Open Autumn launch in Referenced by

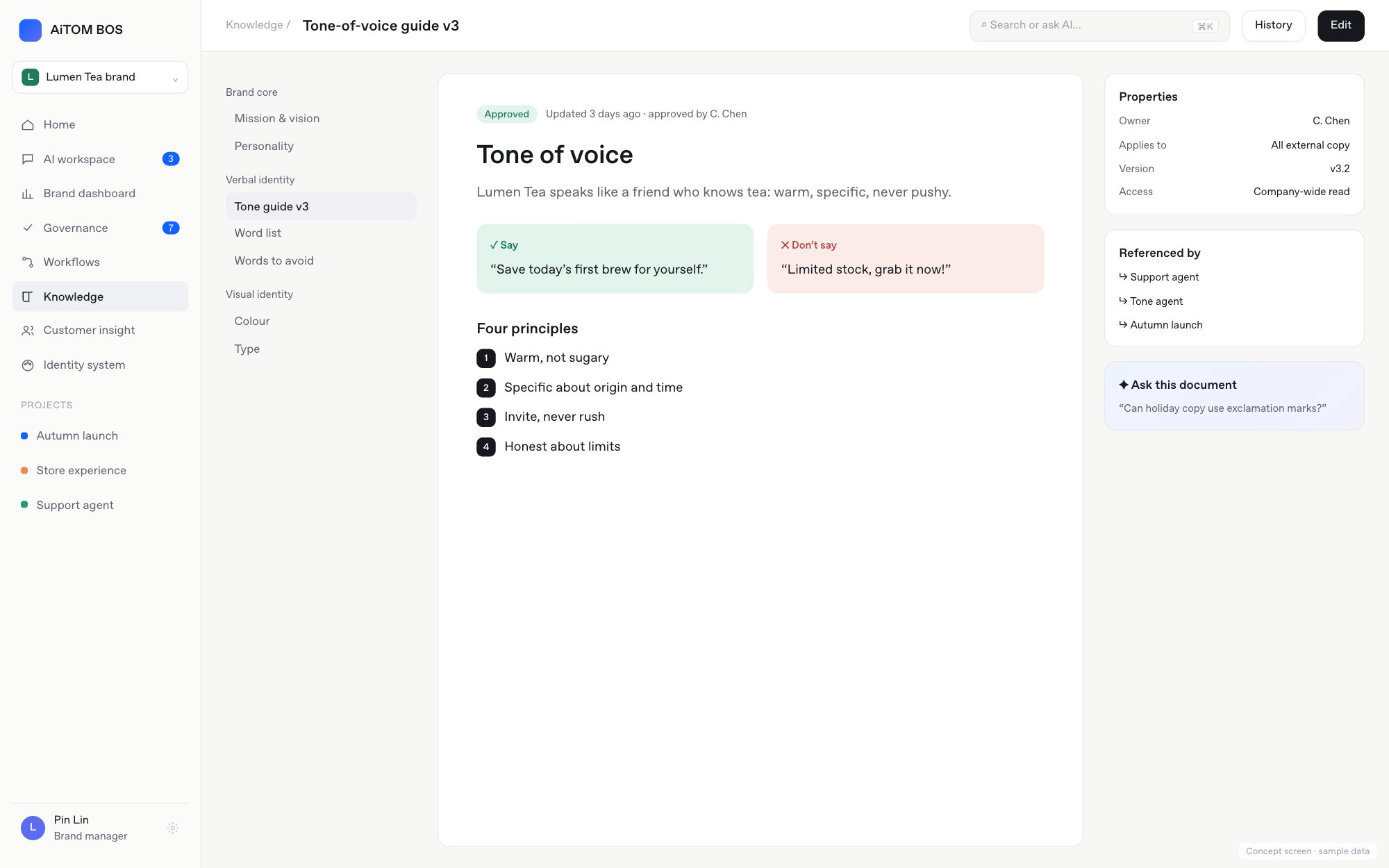coord(1161,325)
